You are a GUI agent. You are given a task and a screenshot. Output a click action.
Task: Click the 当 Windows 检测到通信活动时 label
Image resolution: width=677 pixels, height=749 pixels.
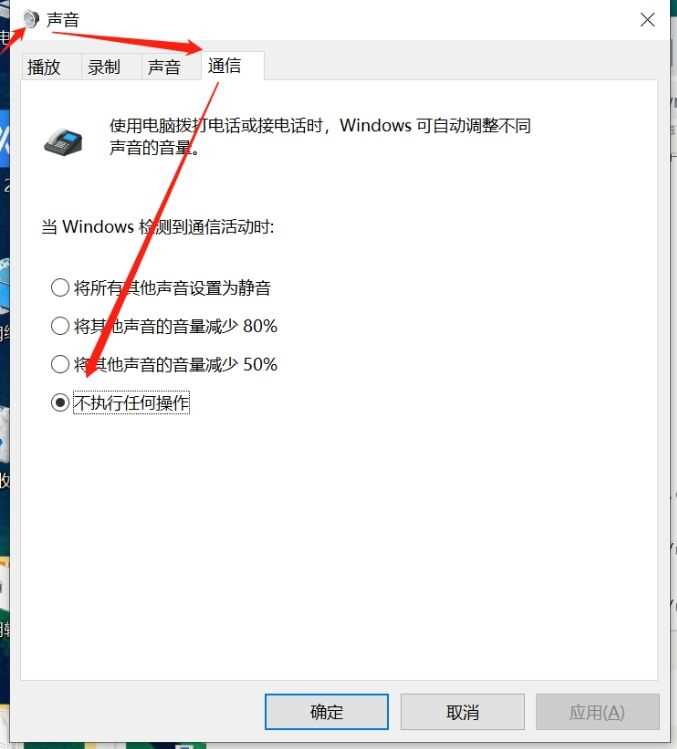(158, 226)
